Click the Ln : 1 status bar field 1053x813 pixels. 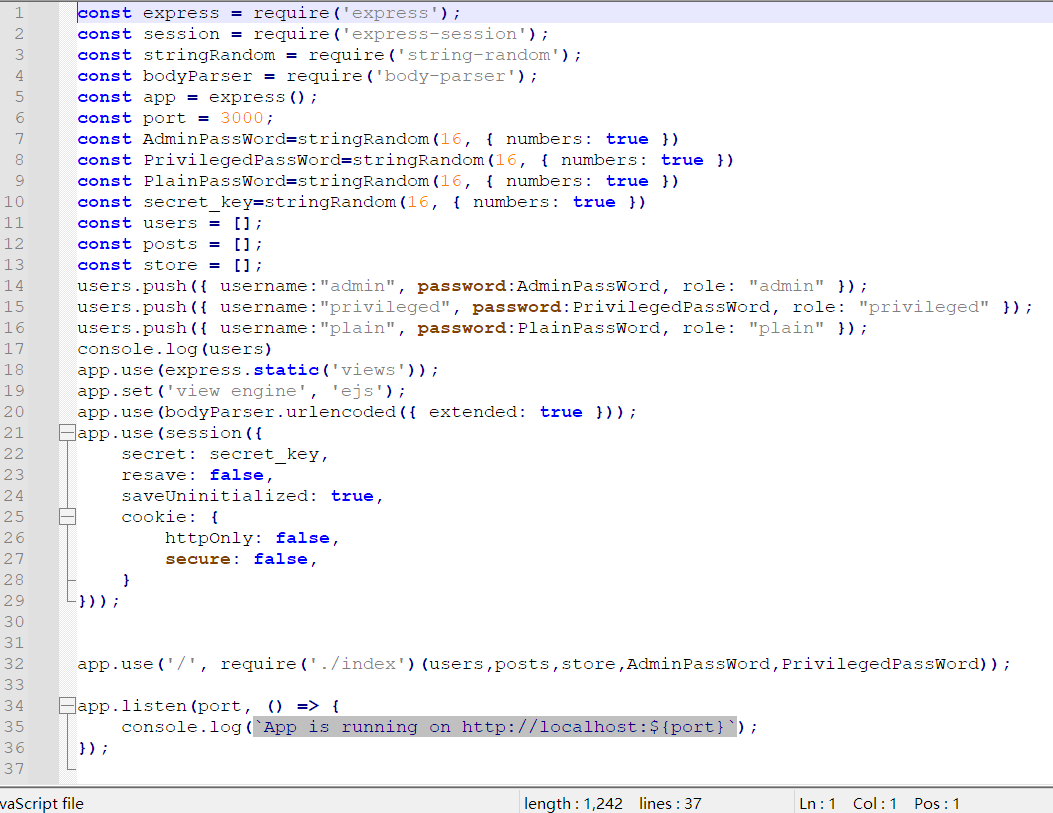pyautogui.click(x=817, y=803)
